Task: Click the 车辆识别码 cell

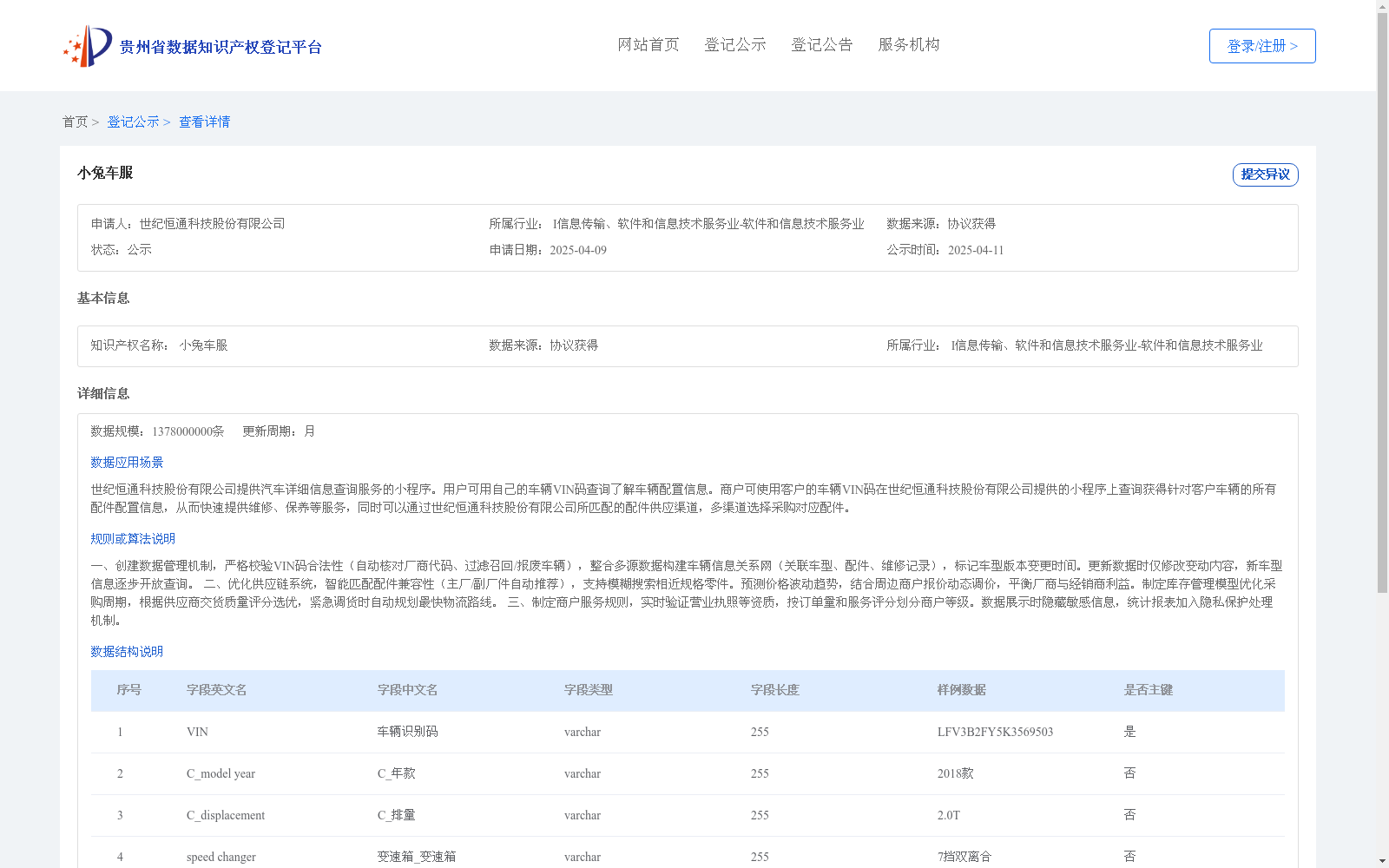Action: click(x=408, y=732)
